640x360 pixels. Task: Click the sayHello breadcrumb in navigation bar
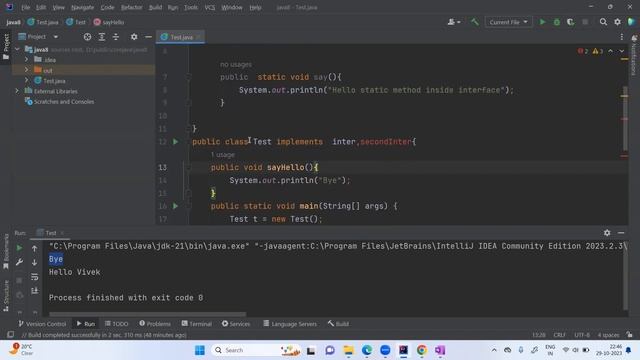point(109,22)
